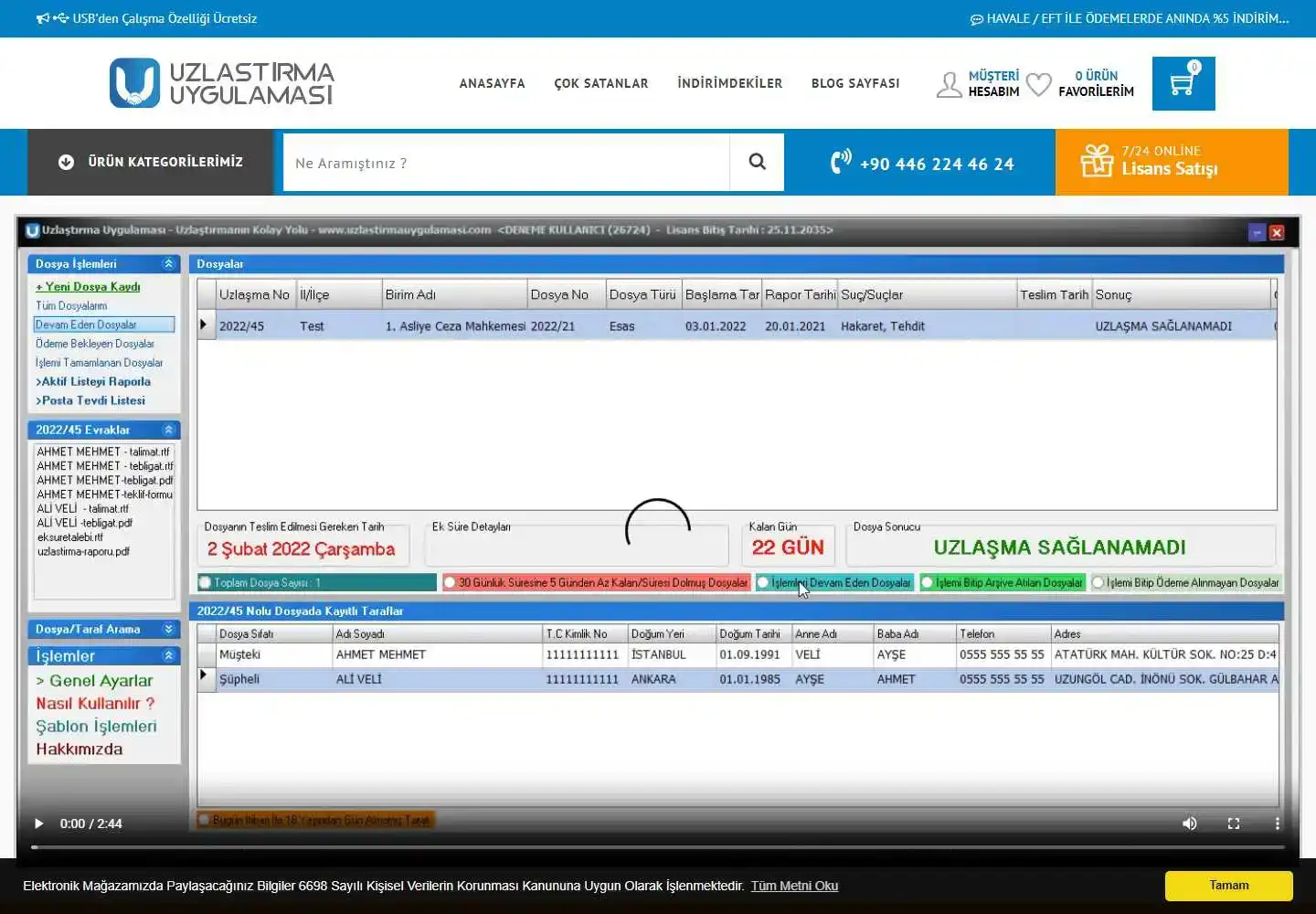Open Ürün Kategorilerimiz dropdown
This screenshot has width=1316, height=914.
pyautogui.click(x=151, y=162)
